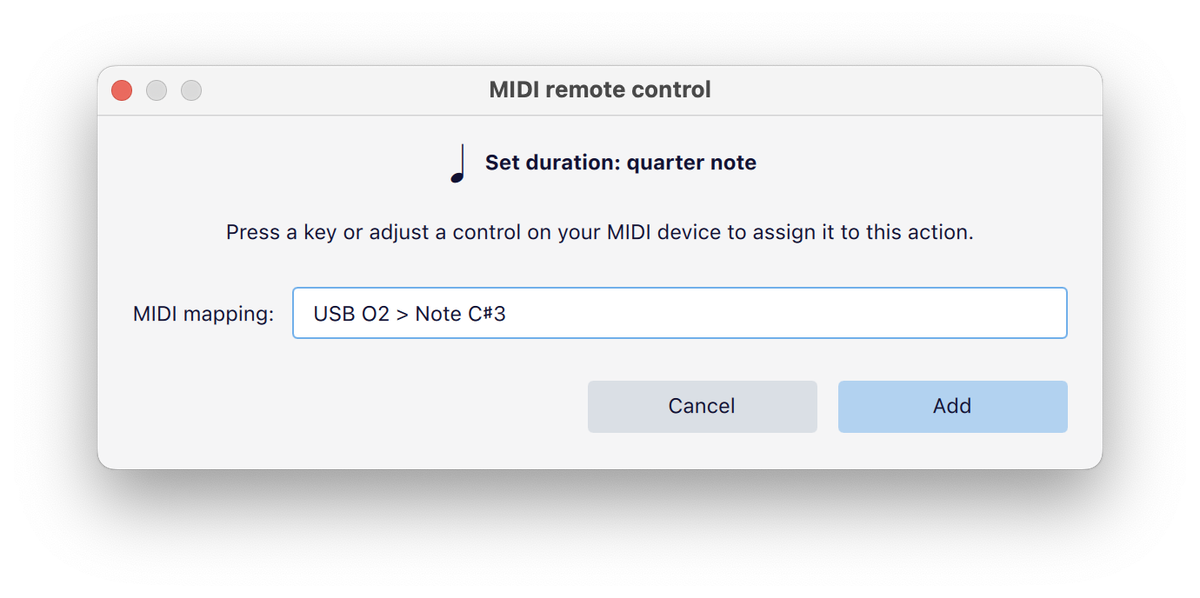Viewport: 1200px width, 598px height.
Task: Close the MIDI remote control dialog
Action: pyautogui.click(x=121, y=90)
